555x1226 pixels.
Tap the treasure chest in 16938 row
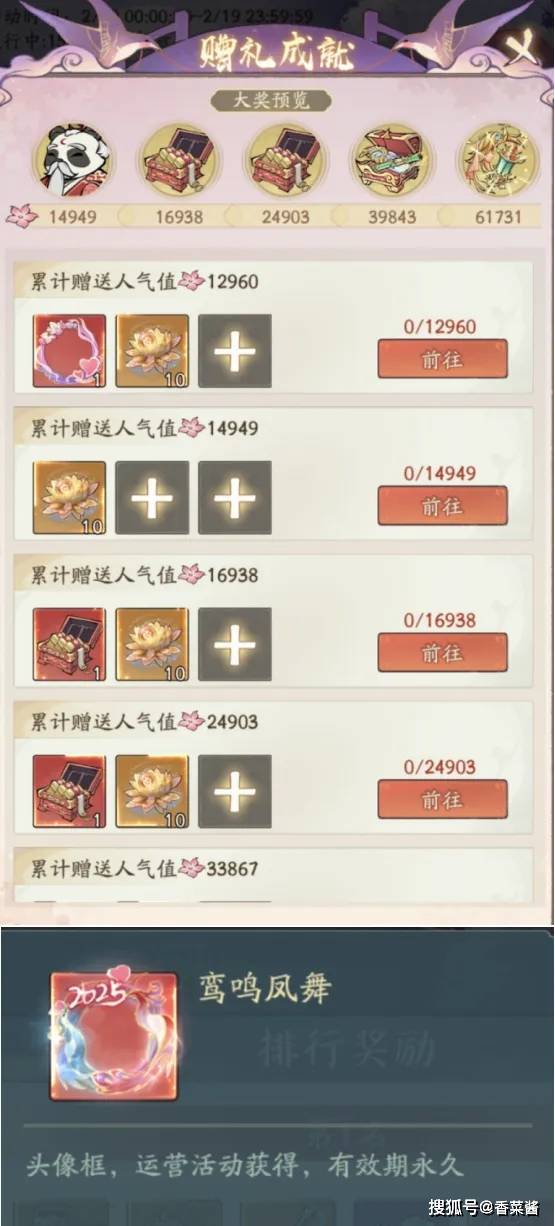click(x=69, y=645)
